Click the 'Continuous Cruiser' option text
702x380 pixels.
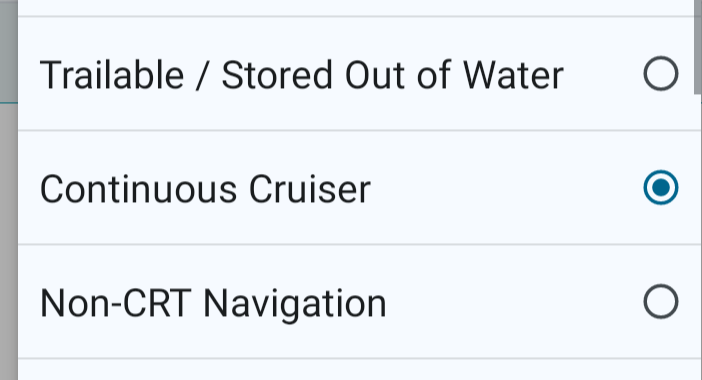[x=205, y=189]
